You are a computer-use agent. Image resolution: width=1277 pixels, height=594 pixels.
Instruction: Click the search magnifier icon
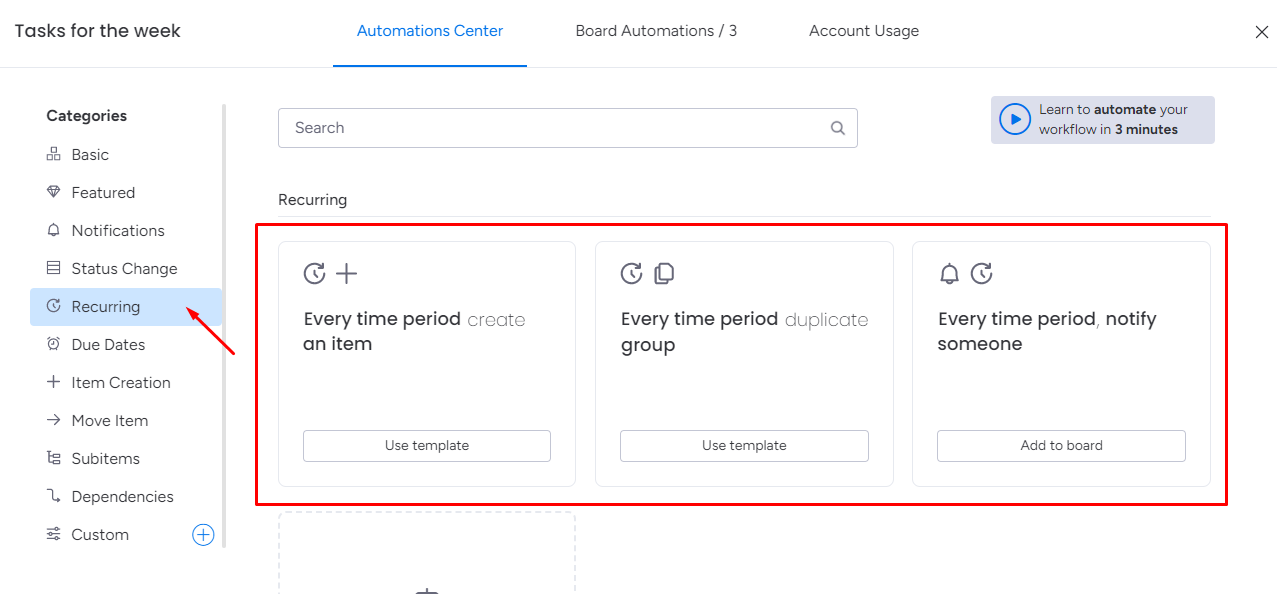point(838,128)
